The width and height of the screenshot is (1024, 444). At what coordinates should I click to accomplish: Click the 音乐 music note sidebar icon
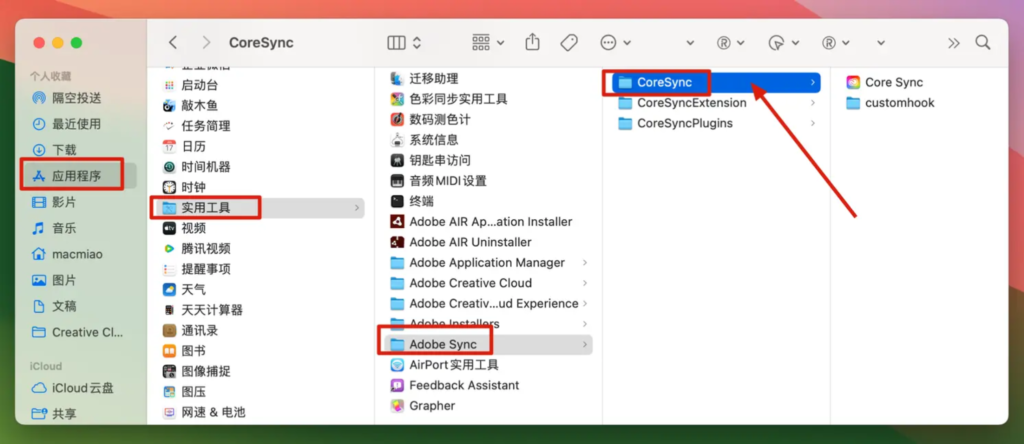[39, 228]
